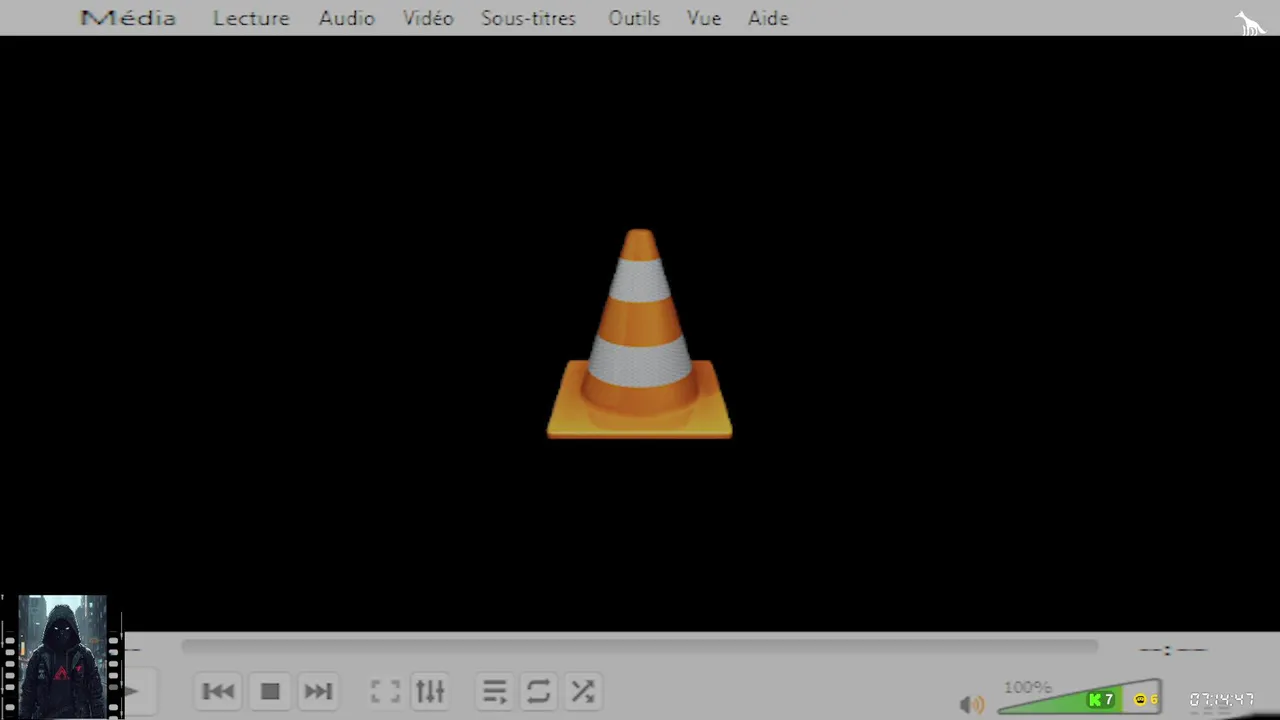Open the Audio menu

(346, 18)
